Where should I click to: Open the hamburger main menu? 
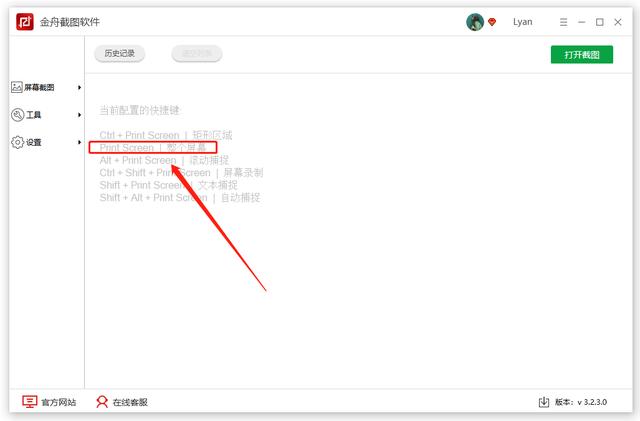pos(564,22)
